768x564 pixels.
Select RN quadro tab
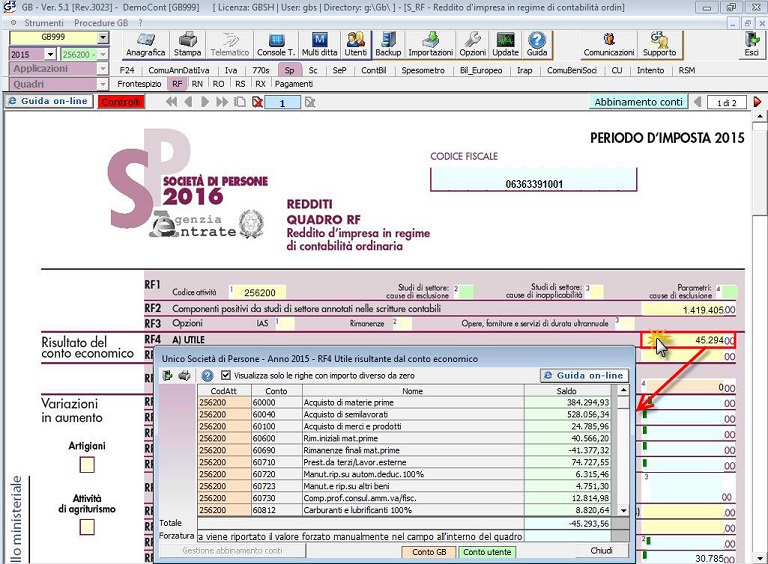tap(197, 84)
